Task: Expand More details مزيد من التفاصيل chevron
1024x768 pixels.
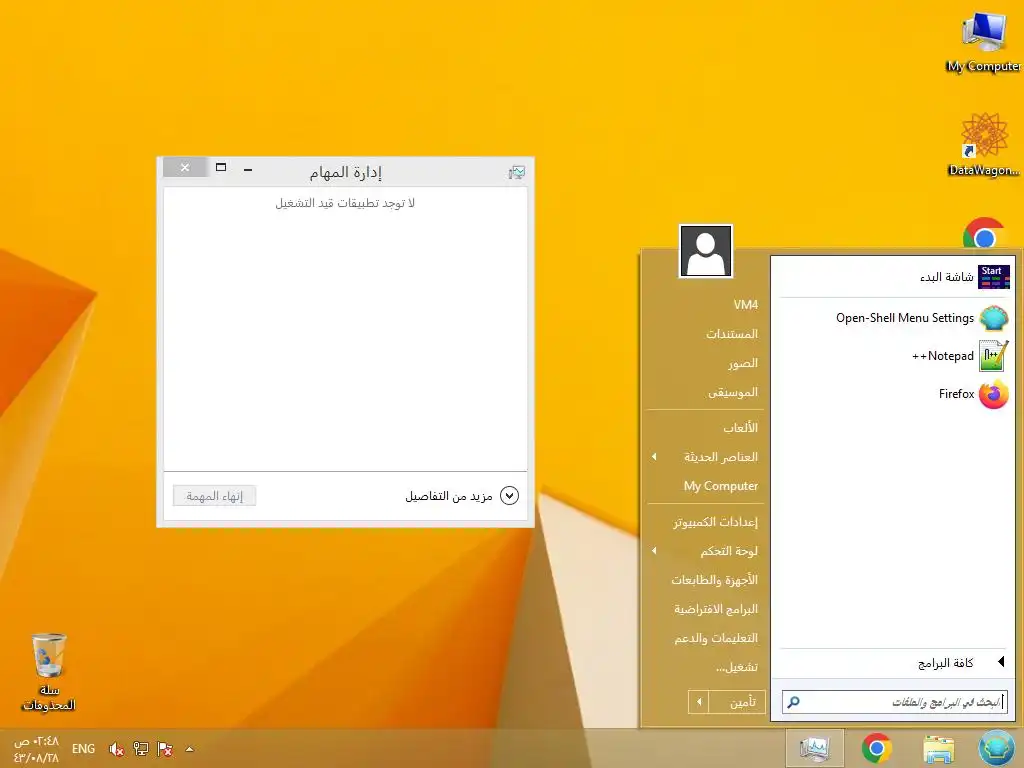Action: point(509,496)
